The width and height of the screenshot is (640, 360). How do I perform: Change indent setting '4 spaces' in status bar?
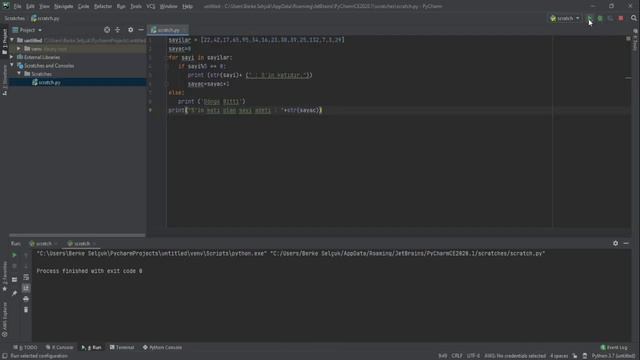point(559,356)
